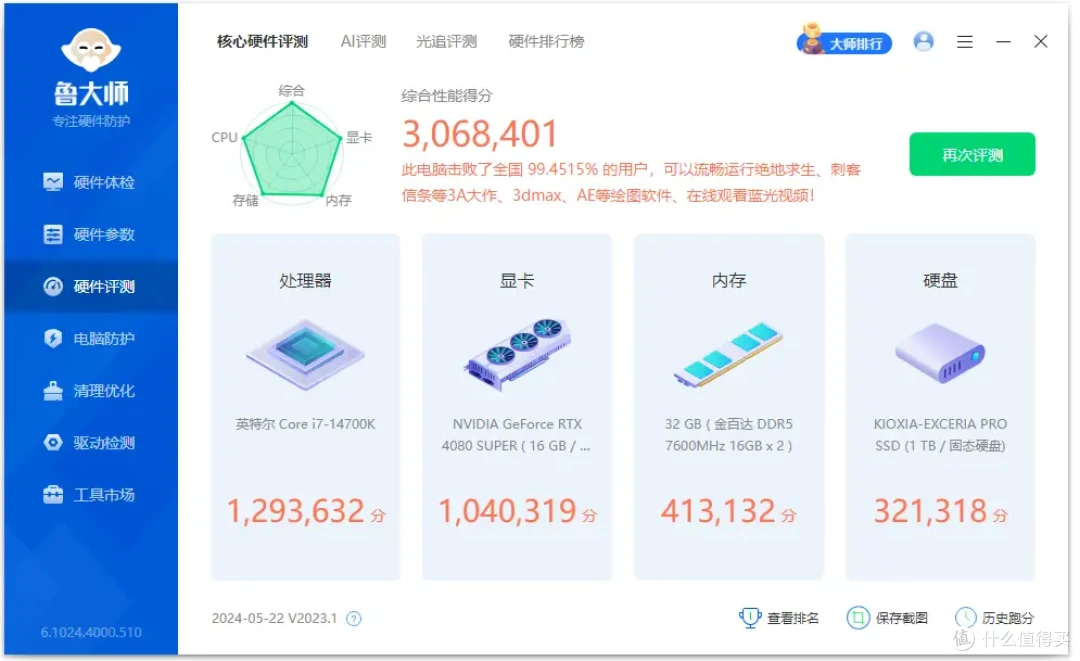Open 清理优化 in the sidebar
1080x661 pixels.
[x=90, y=391]
